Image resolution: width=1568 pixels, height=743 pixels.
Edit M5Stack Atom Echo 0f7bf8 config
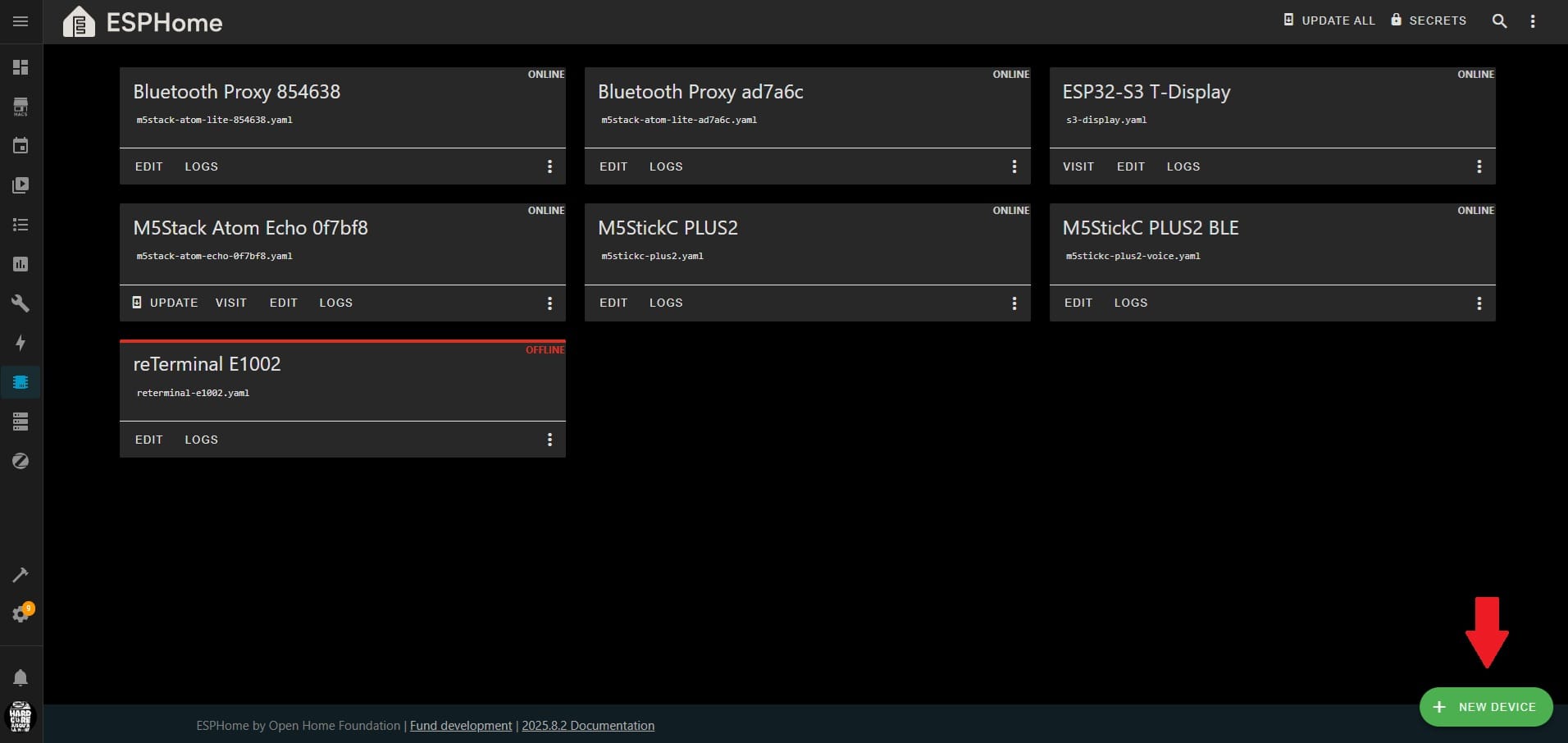[x=284, y=303]
